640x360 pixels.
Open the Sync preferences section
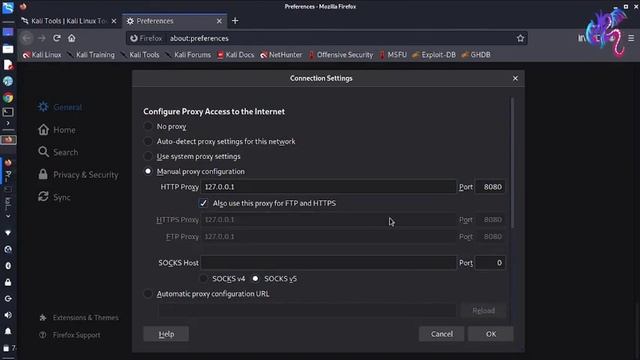coord(54,197)
